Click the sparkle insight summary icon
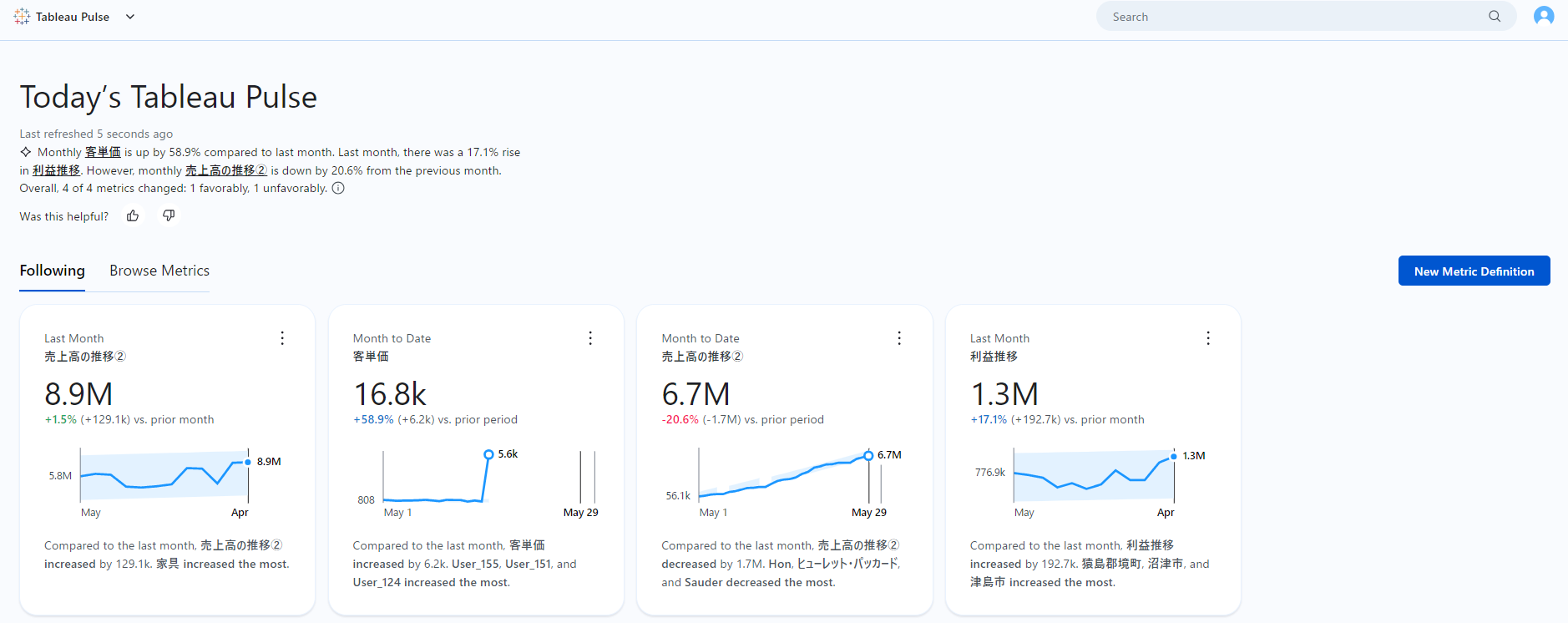 tap(26, 152)
